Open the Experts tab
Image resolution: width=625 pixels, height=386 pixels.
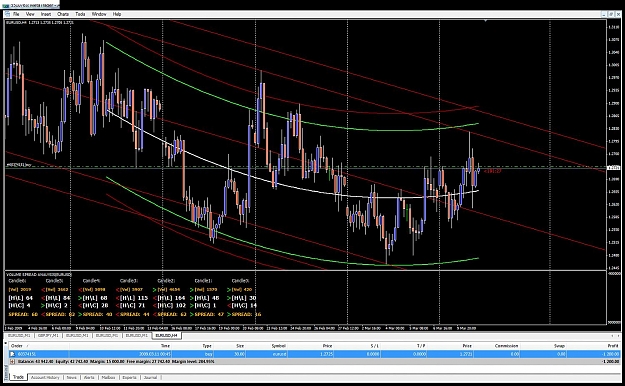tap(129, 377)
